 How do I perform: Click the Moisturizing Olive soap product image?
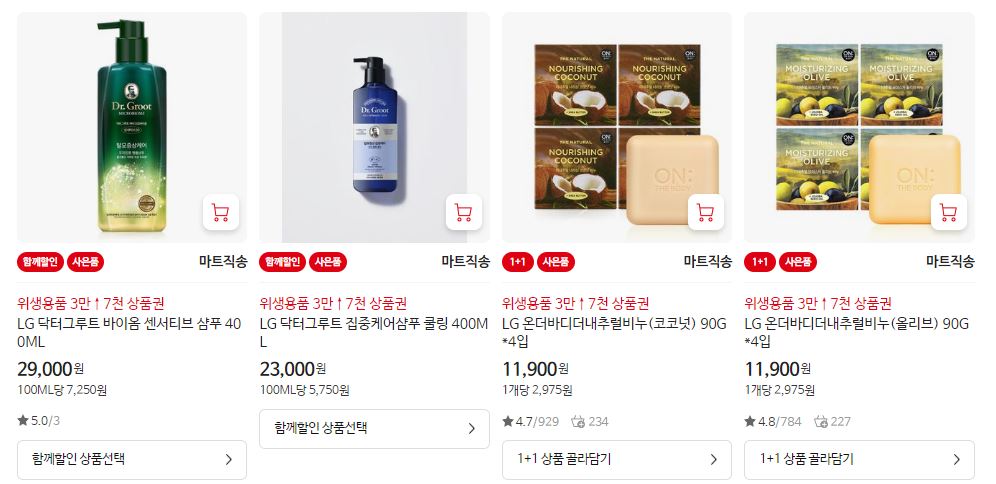coord(859,127)
